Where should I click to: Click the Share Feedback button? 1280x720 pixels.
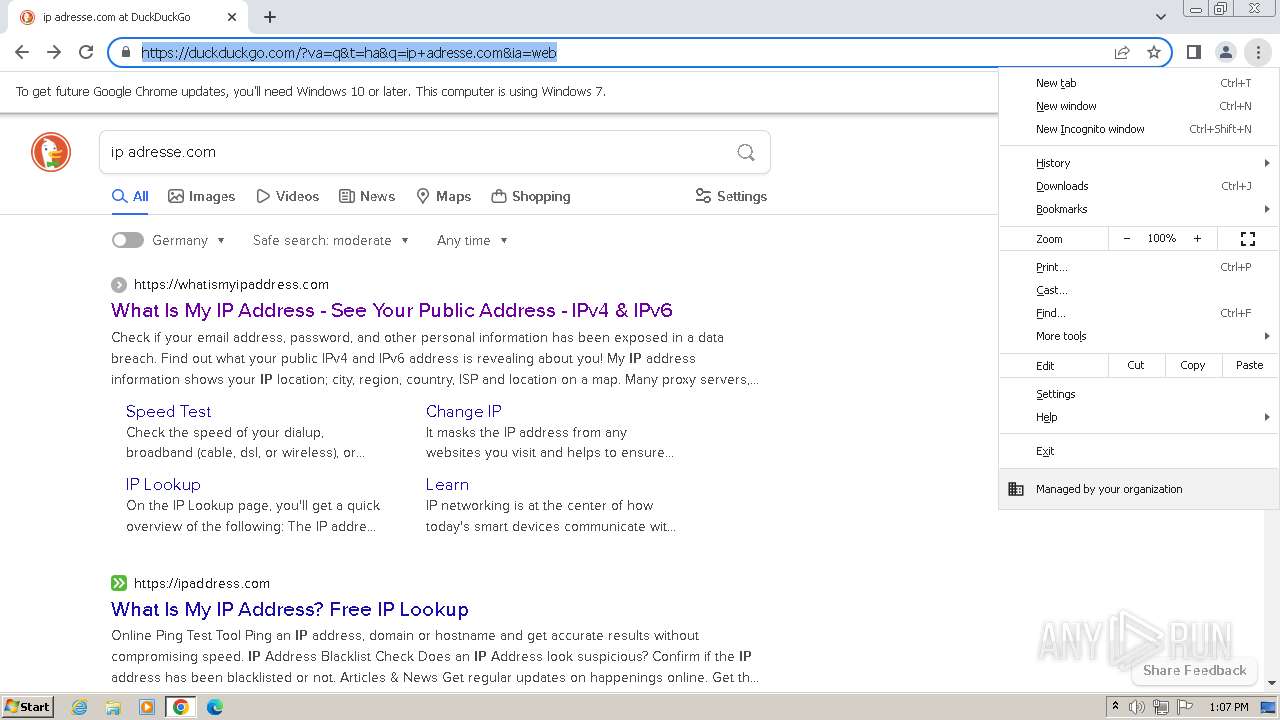(x=1195, y=670)
